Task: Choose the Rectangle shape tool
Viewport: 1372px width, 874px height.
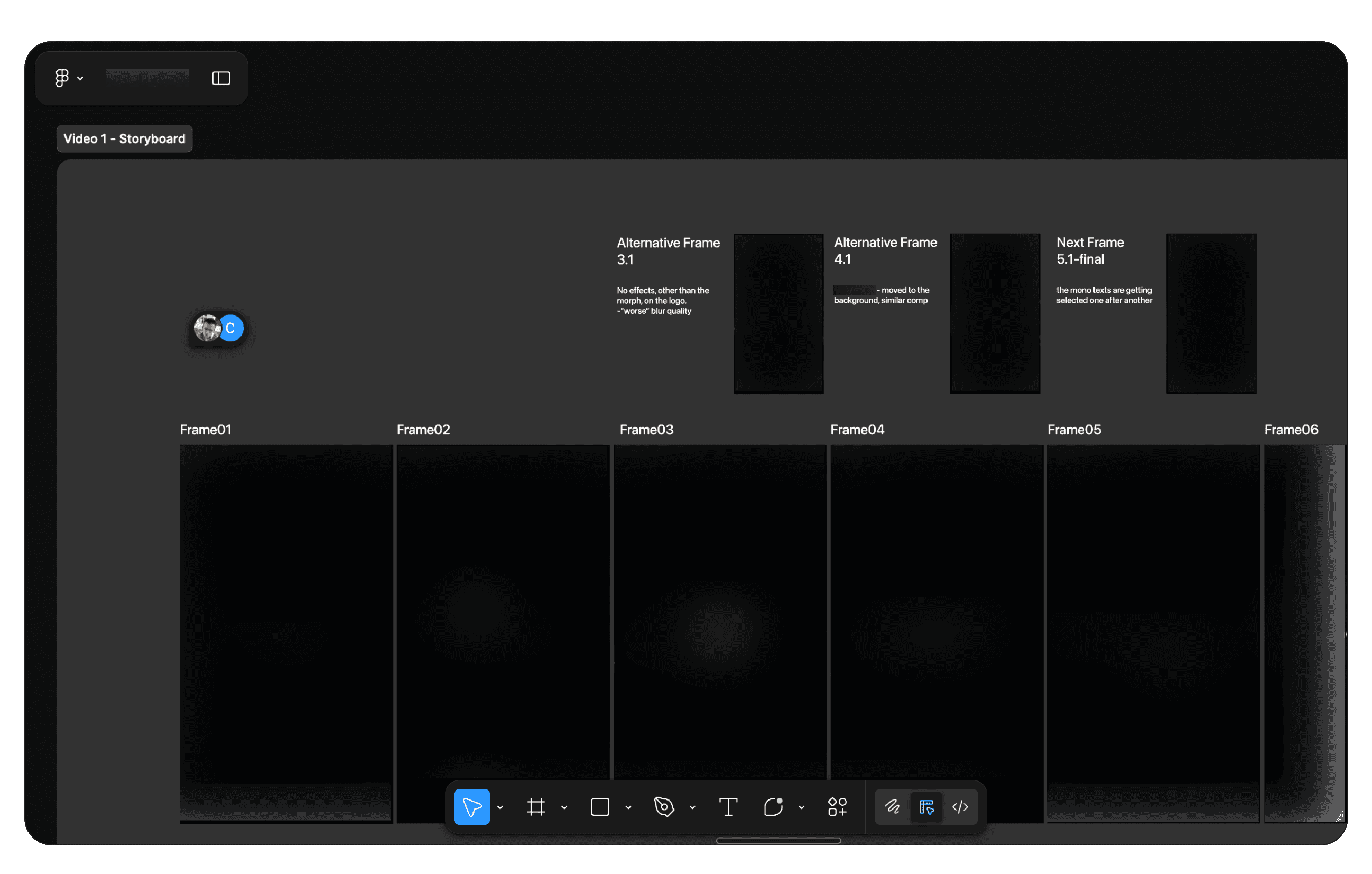Action: (x=600, y=807)
